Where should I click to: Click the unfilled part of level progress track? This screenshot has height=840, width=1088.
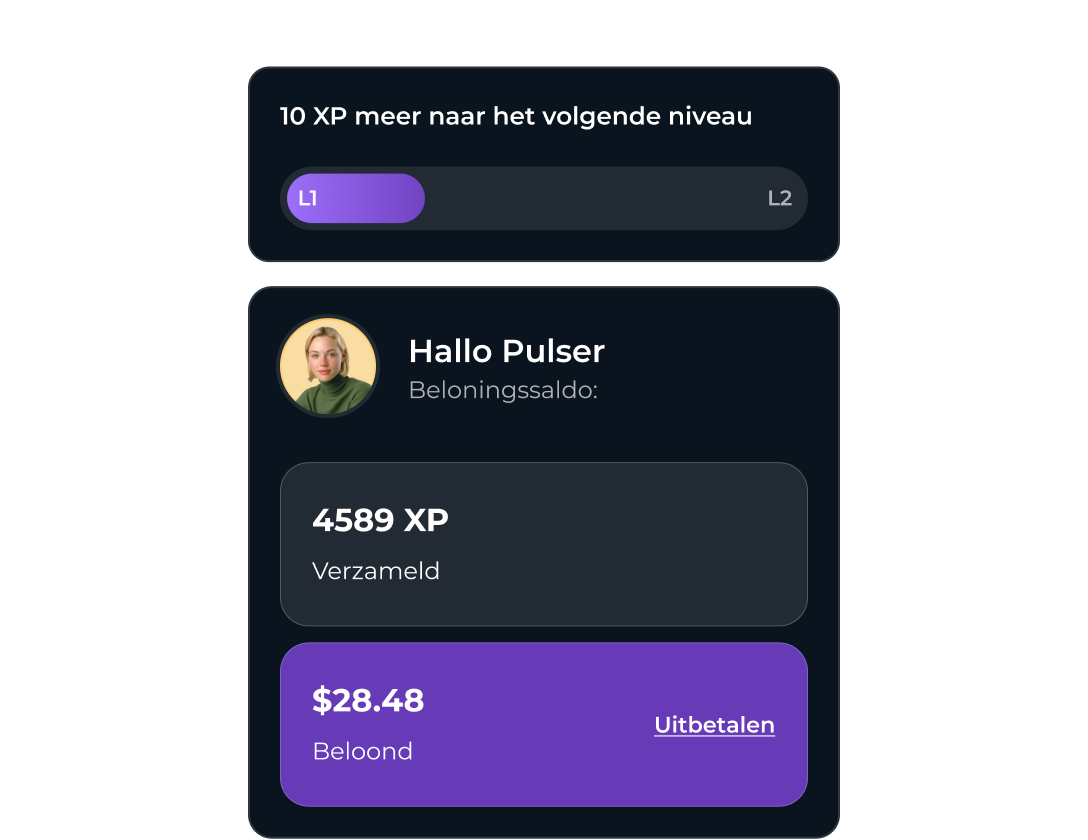tap(597, 198)
